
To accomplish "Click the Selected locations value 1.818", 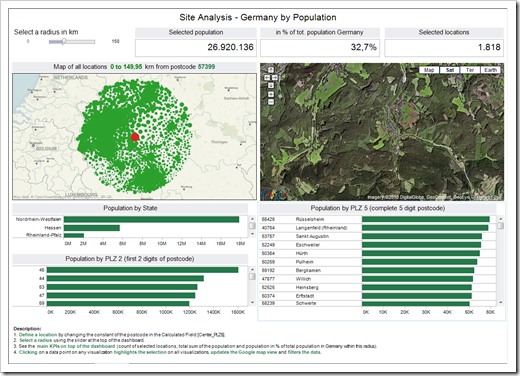I will (x=489, y=47).
